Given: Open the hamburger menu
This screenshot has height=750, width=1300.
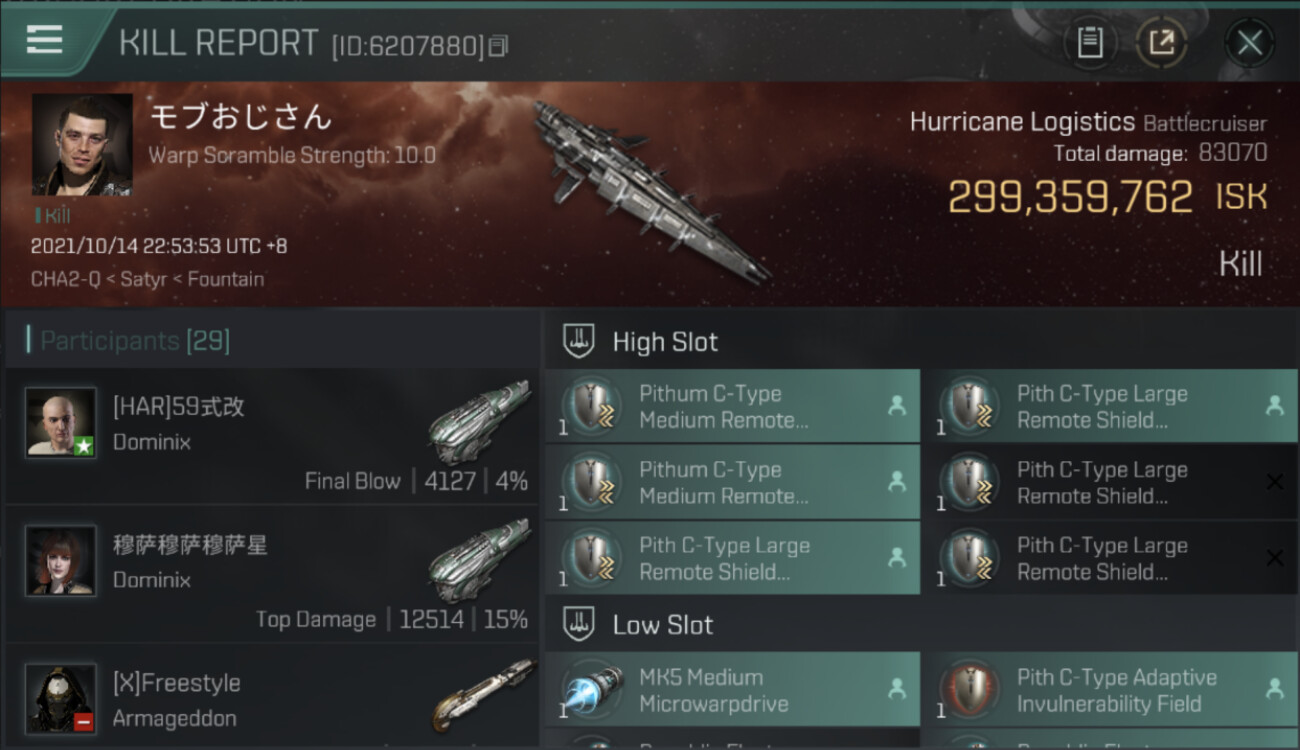Looking at the screenshot, I should tap(45, 40).
